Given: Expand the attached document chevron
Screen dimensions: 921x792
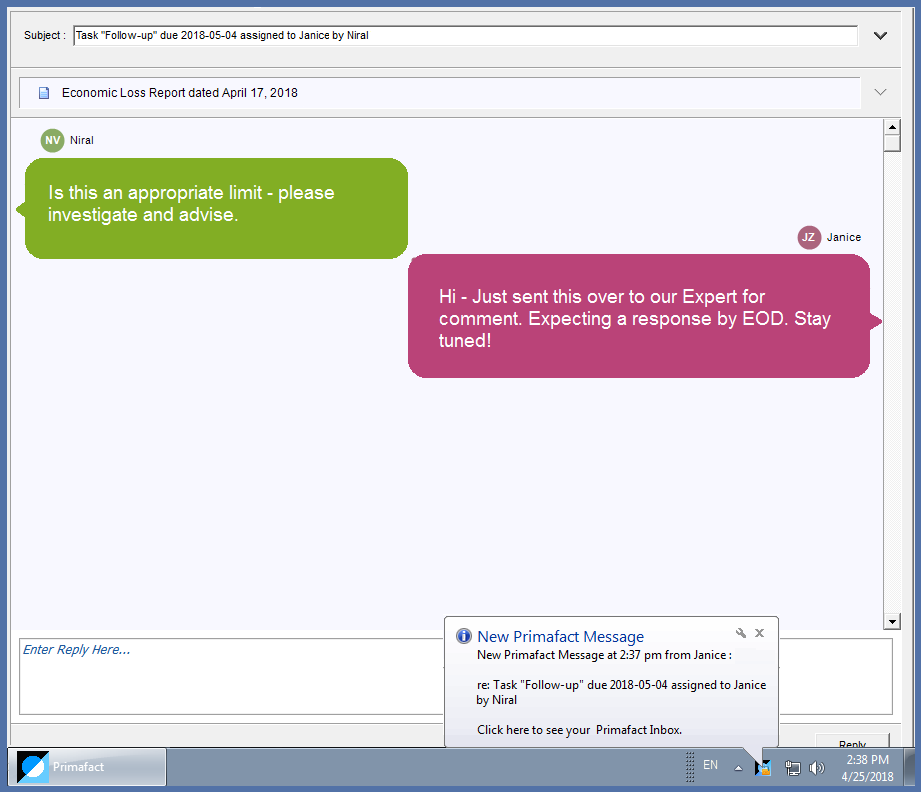Looking at the screenshot, I should pyautogui.click(x=880, y=92).
